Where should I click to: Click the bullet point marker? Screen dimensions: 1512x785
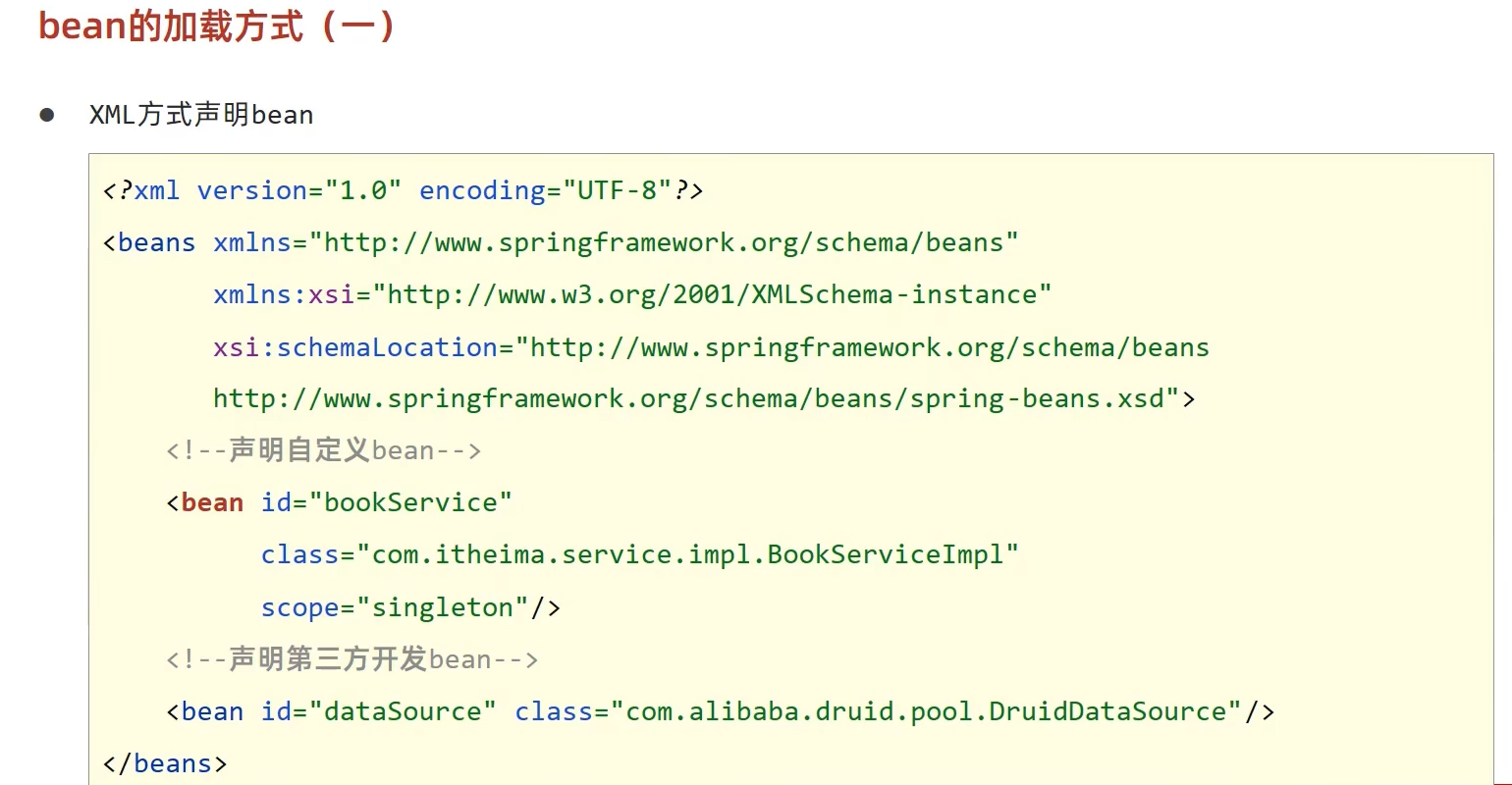(47, 115)
